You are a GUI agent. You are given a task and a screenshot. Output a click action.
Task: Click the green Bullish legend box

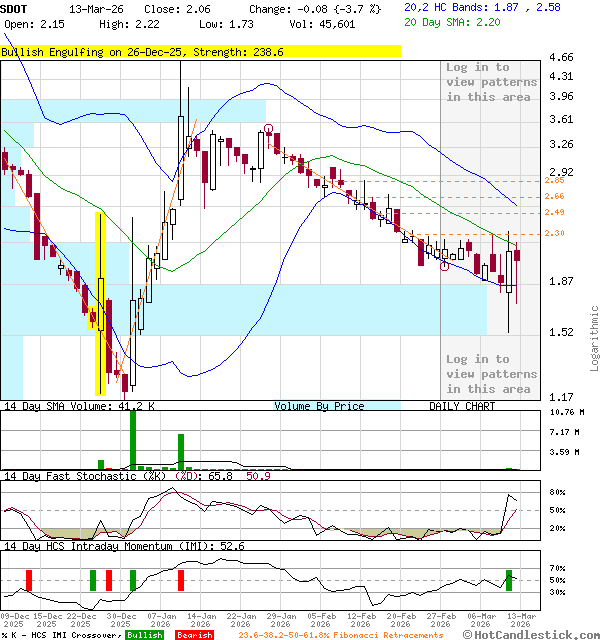(x=144, y=635)
